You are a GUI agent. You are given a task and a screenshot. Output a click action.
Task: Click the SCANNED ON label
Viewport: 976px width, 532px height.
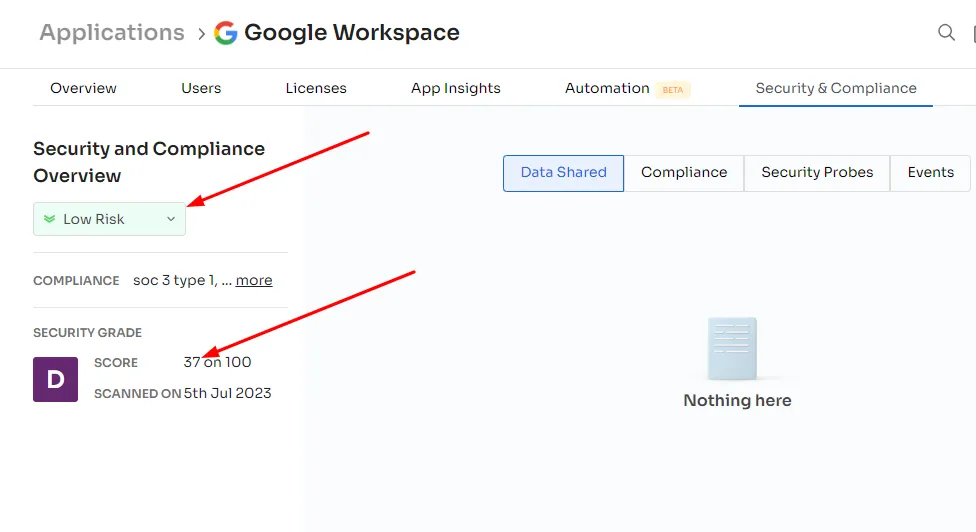pyautogui.click(x=138, y=394)
